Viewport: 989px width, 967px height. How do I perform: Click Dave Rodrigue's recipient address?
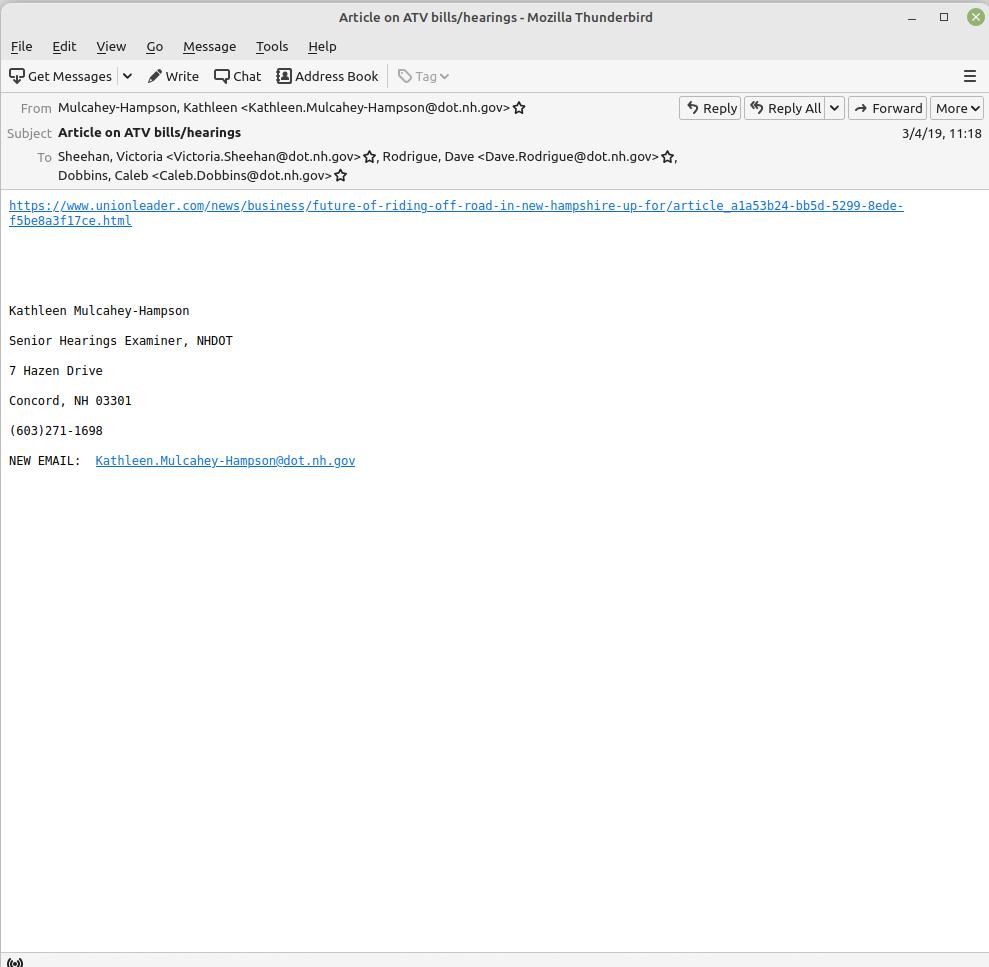click(520, 157)
